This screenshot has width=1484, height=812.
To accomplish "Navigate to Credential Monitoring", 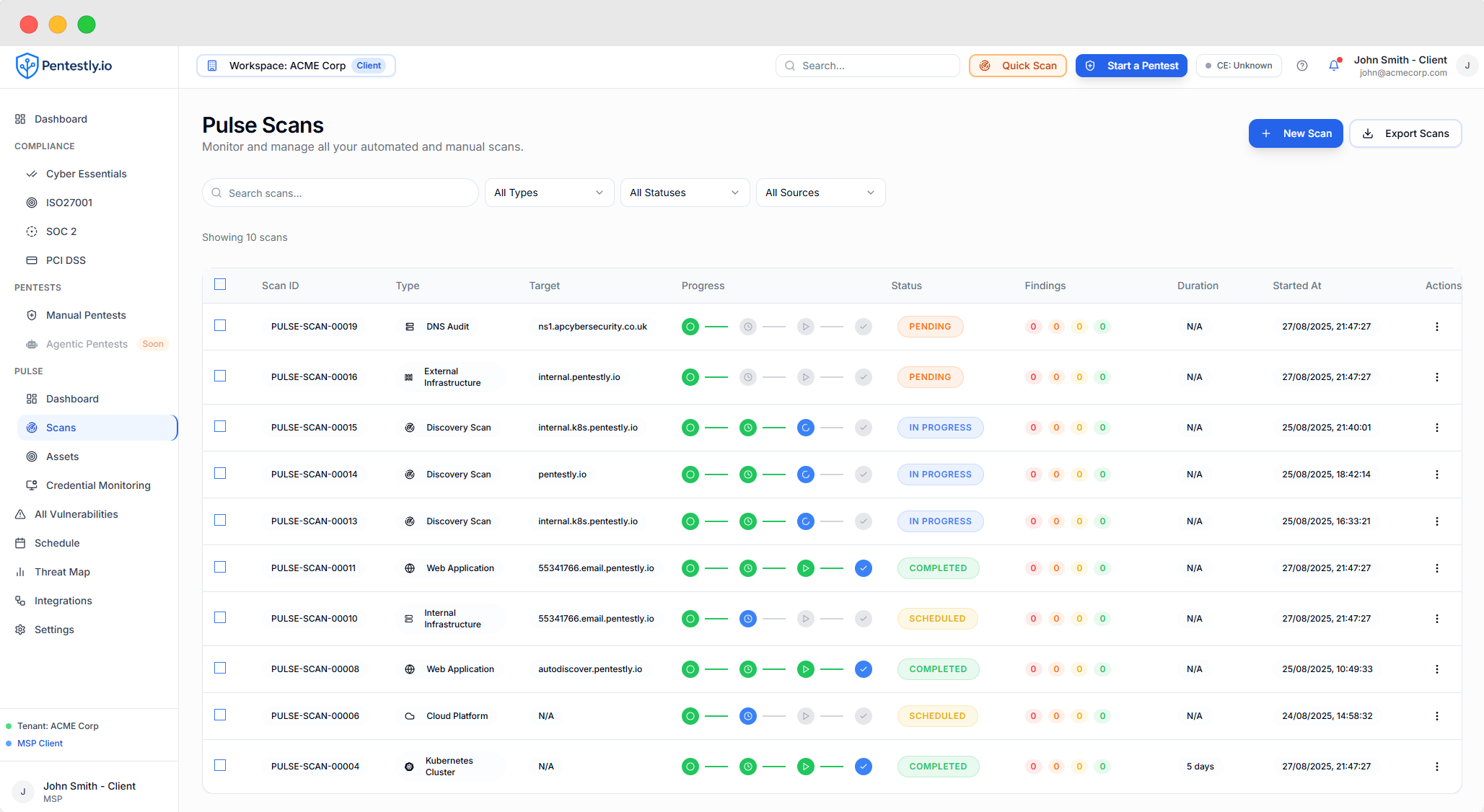I will (x=98, y=485).
